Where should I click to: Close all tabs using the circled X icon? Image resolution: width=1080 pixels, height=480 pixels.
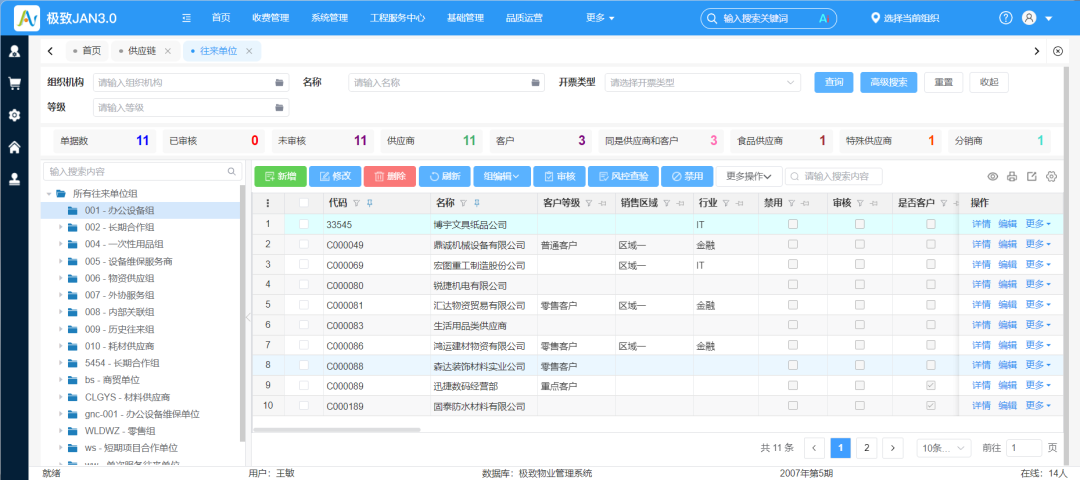(1059, 51)
